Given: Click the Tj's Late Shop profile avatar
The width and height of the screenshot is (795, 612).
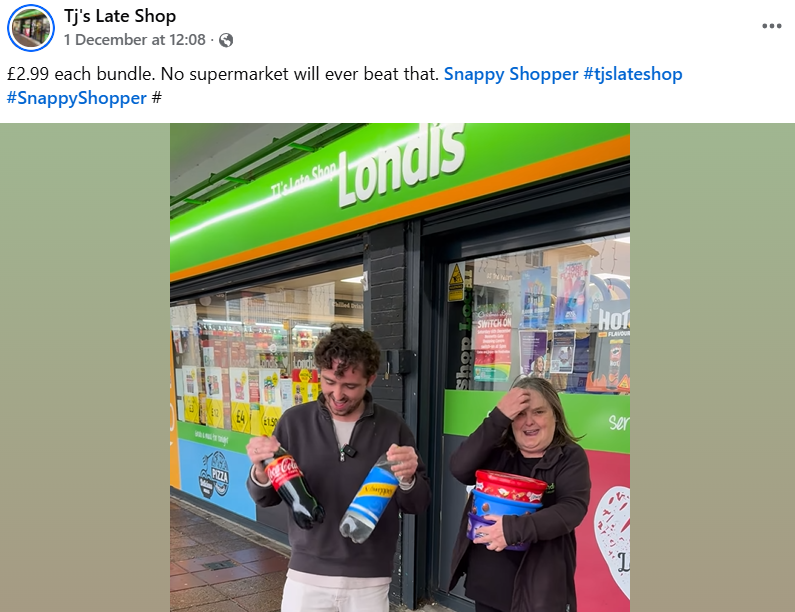Looking at the screenshot, I should pyautogui.click(x=31, y=28).
